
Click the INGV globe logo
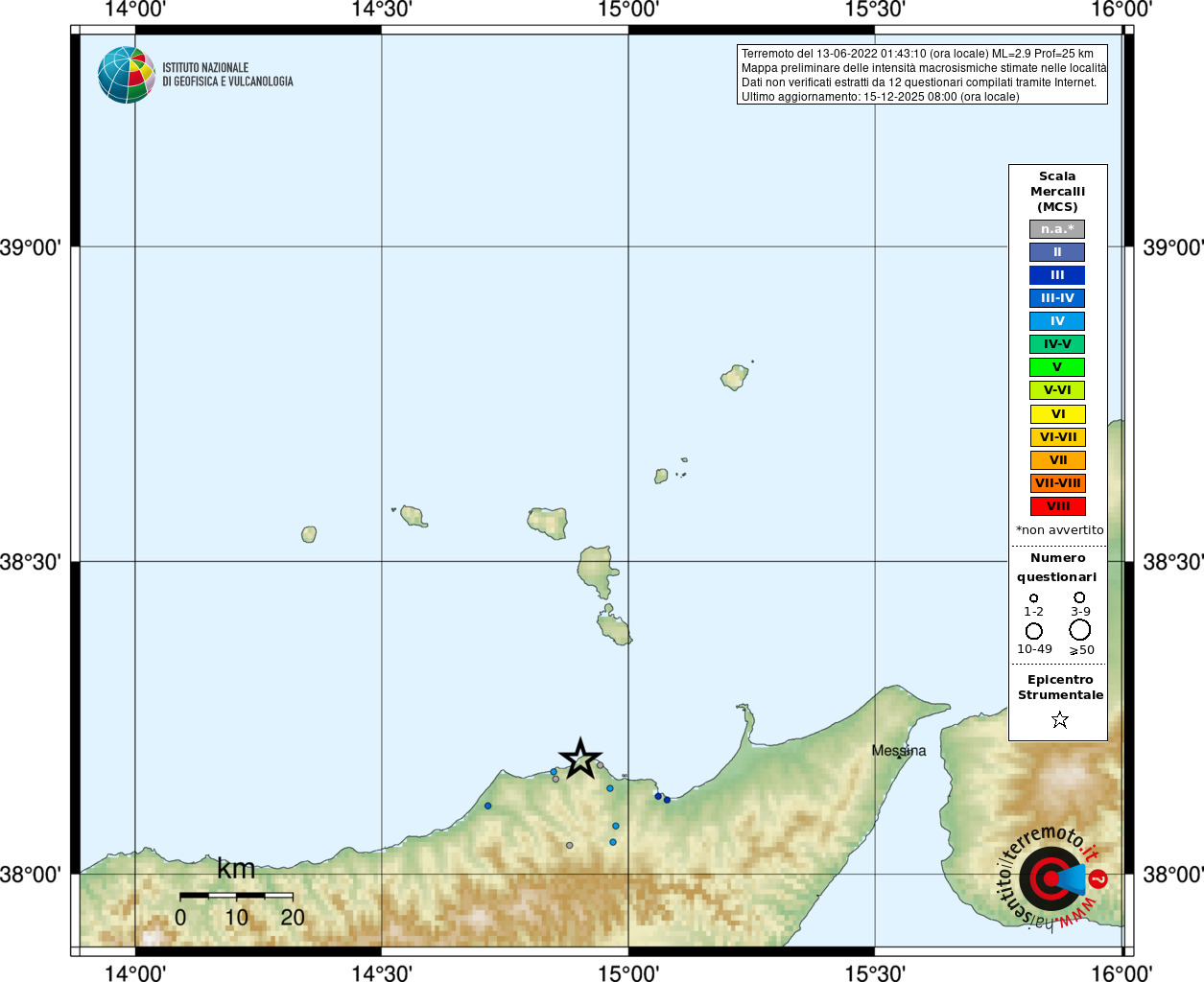pos(127,75)
